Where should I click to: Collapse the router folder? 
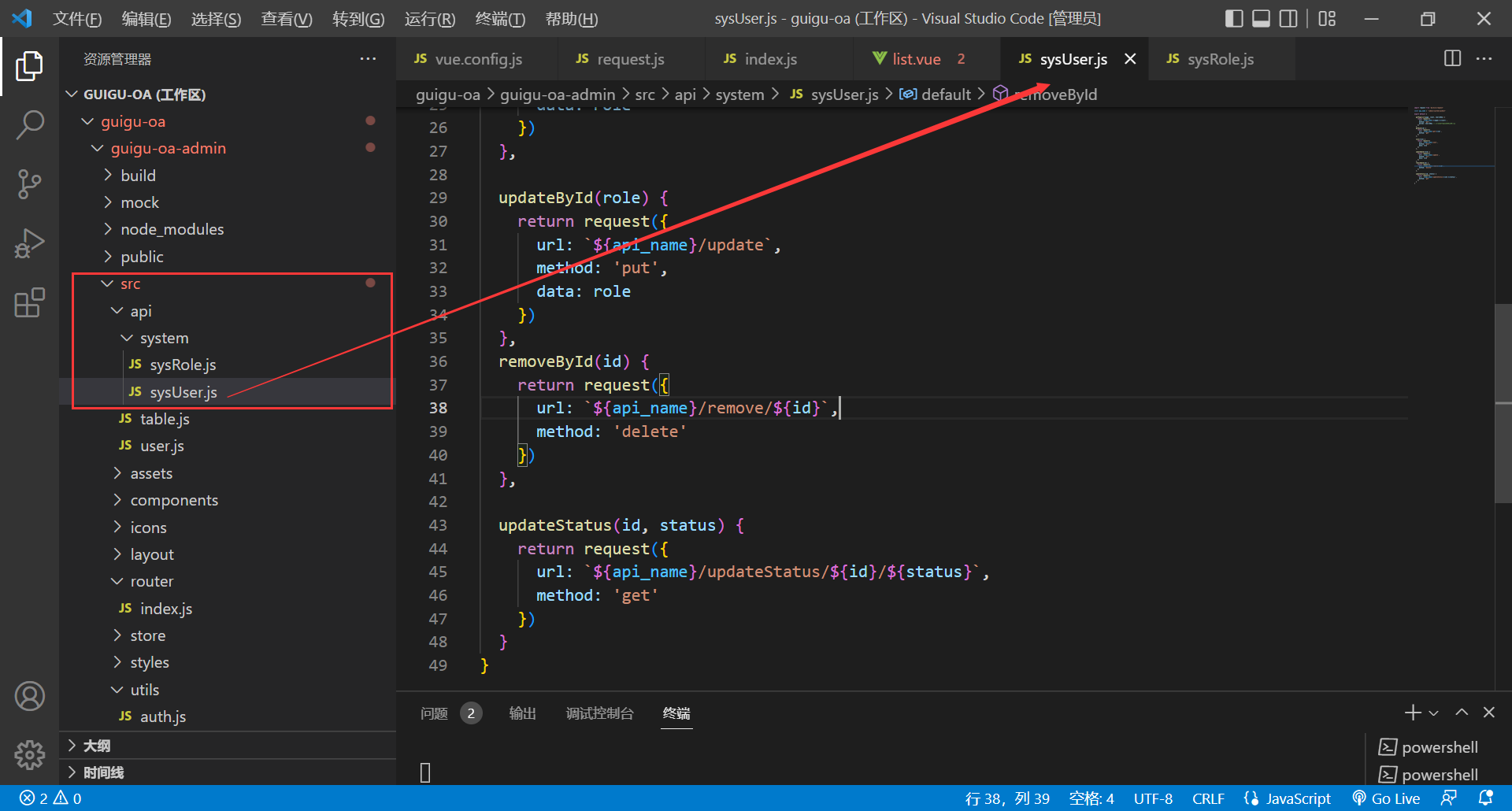[x=151, y=582]
